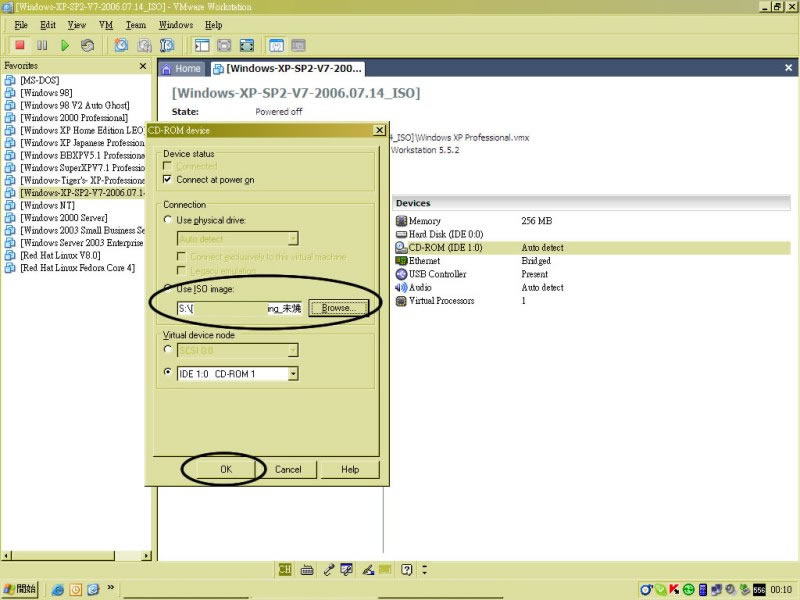Click the USB Controller device icon
Image resolution: width=800 pixels, height=600 pixels.
pos(402,274)
